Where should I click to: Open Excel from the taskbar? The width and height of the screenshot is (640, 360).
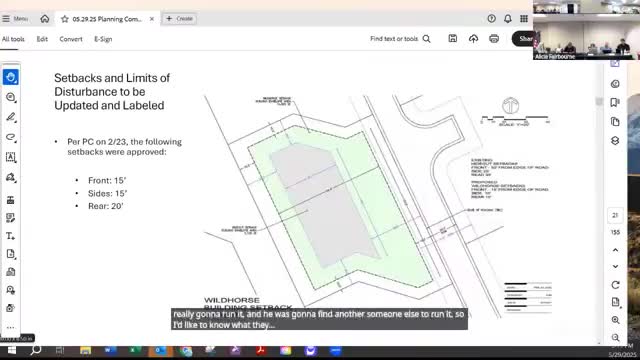pos(135,351)
